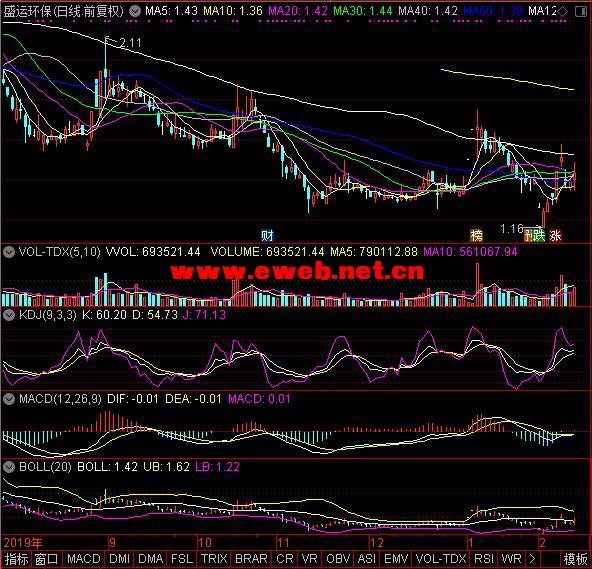Viewport: 592px width, 569px height.
Task: Switch to the TRIX indicator tab
Action: click(x=214, y=559)
